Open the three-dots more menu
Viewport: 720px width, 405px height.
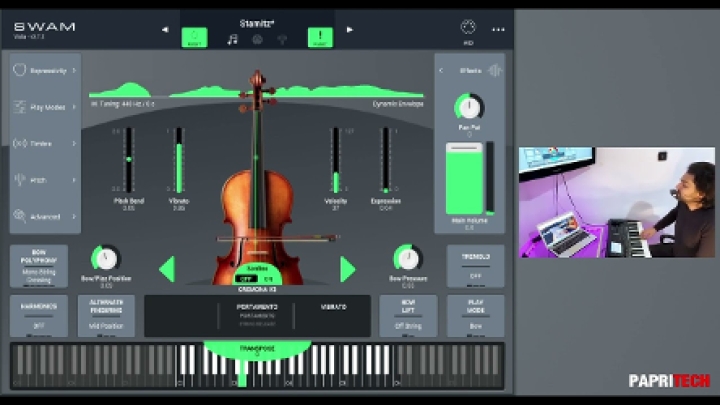pyautogui.click(x=498, y=30)
